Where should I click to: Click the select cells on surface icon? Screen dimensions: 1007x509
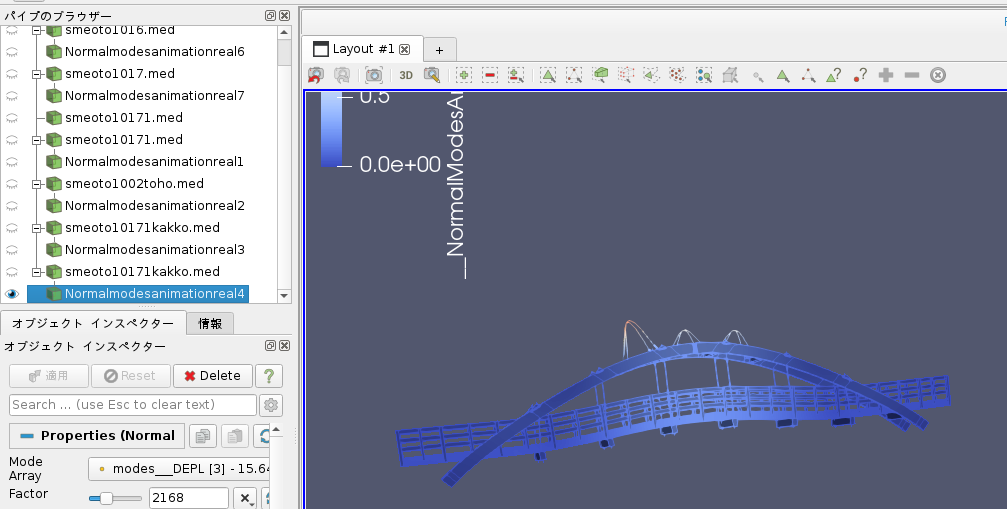click(548, 75)
